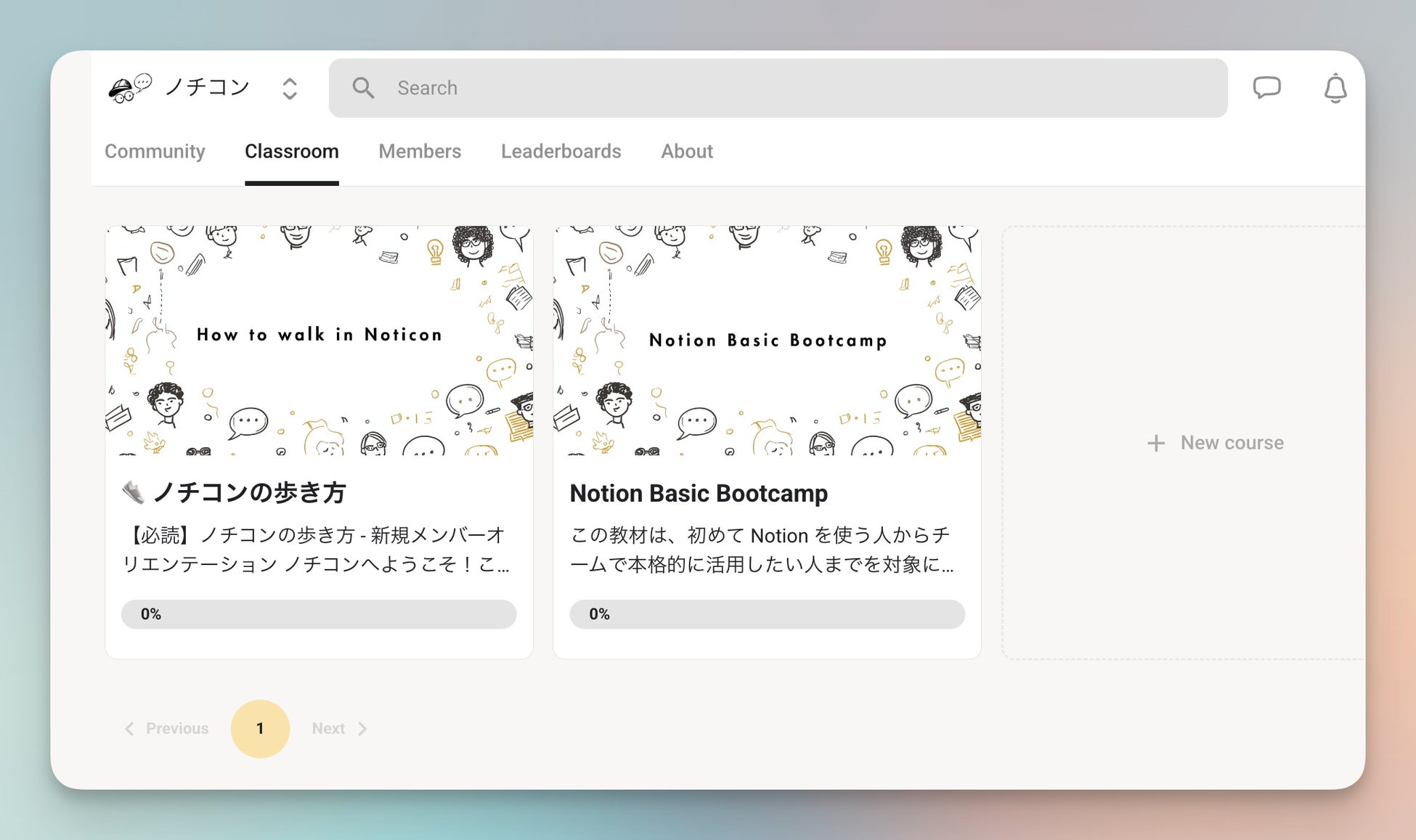Focus the Search input field
Screen dimensions: 1416x840
point(778,88)
